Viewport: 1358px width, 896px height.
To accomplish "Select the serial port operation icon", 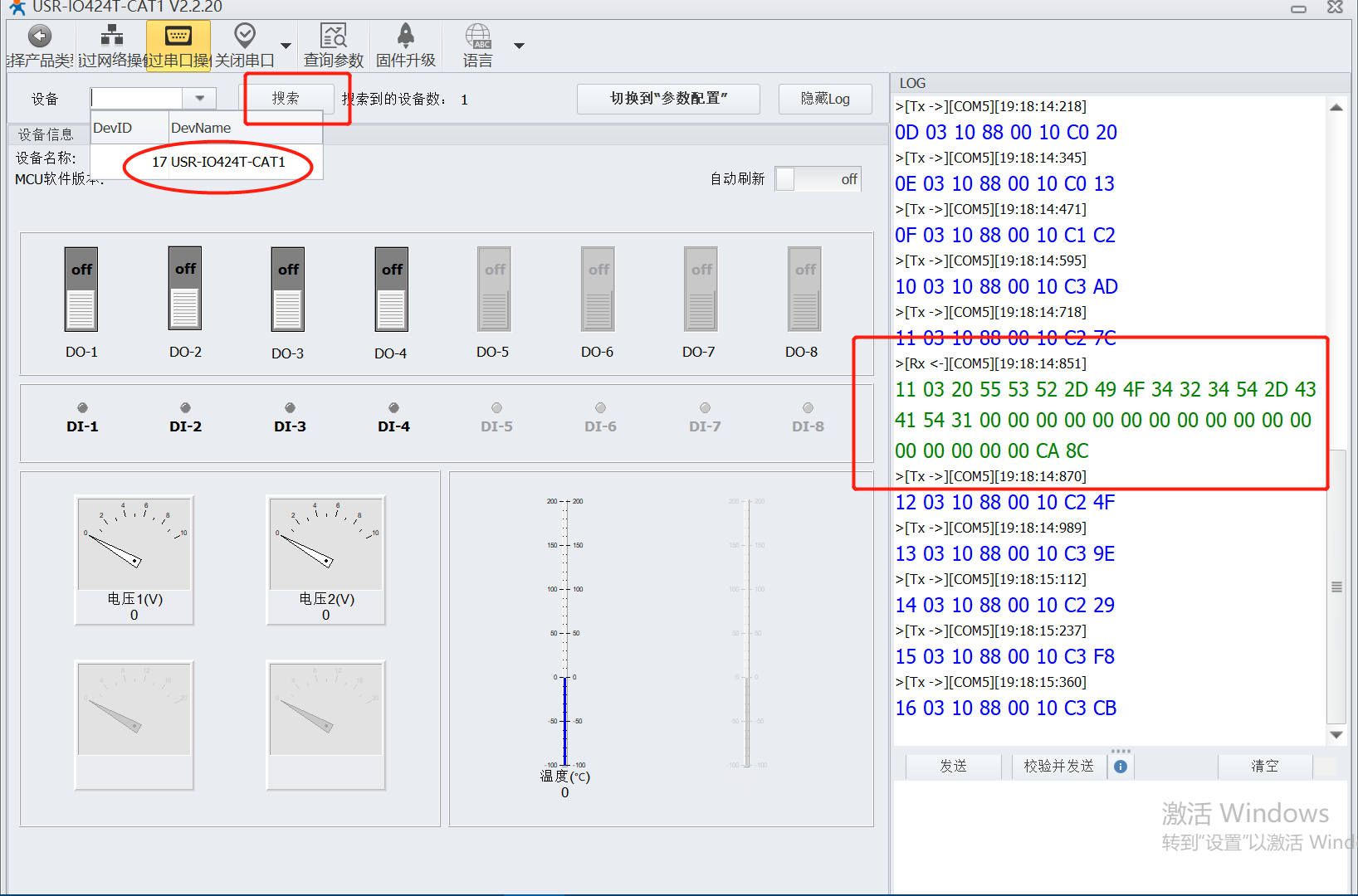I will pyautogui.click(x=178, y=37).
